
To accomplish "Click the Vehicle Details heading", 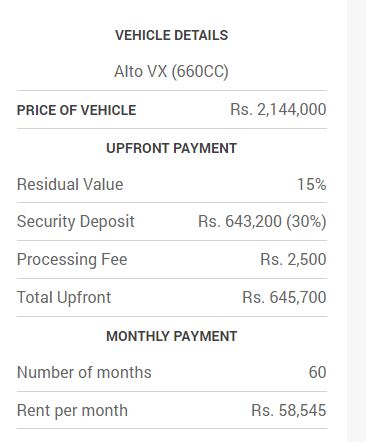I will click(171, 35).
